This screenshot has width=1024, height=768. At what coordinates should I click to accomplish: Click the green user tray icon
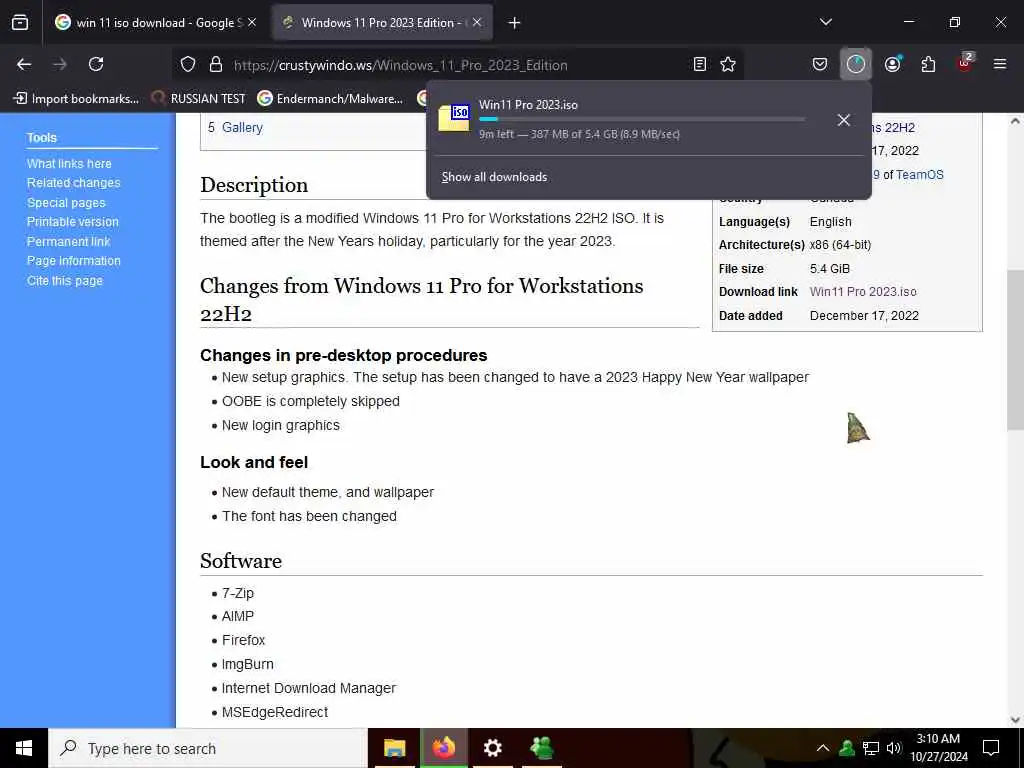click(847, 748)
